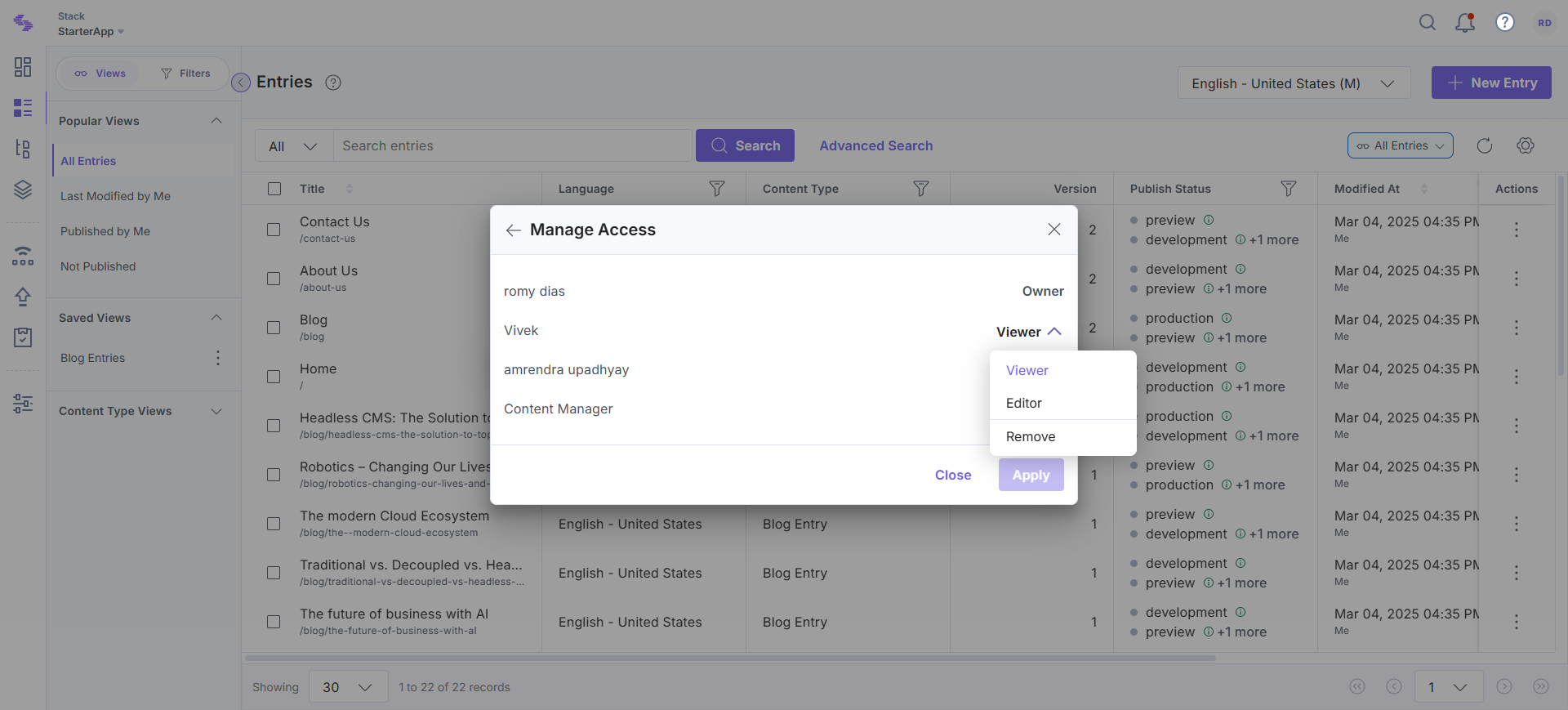The height and width of the screenshot is (710, 1568).
Task: Filter by Content Type funnel icon
Action: click(921, 189)
